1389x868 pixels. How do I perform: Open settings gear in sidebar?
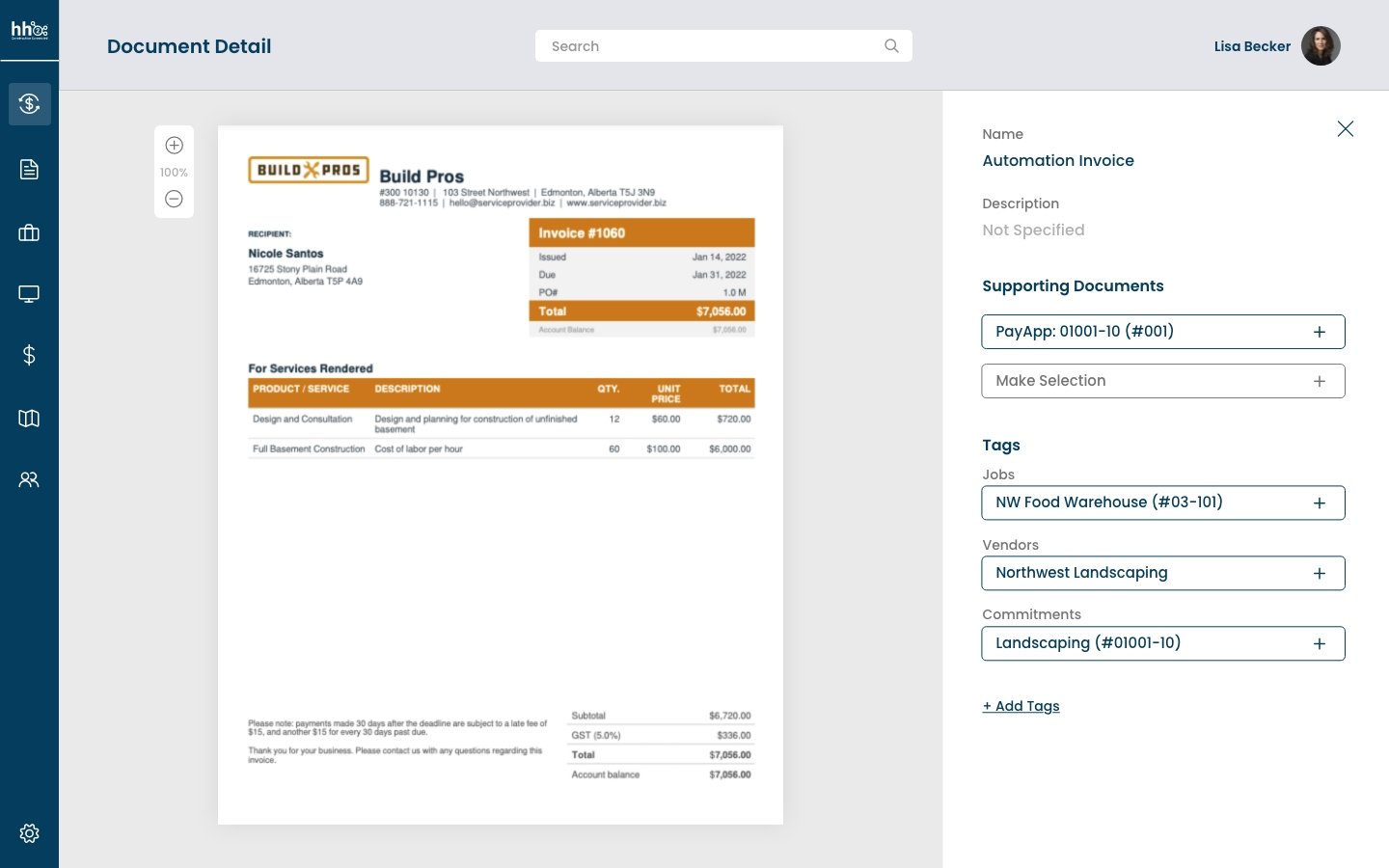(x=29, y=833)
